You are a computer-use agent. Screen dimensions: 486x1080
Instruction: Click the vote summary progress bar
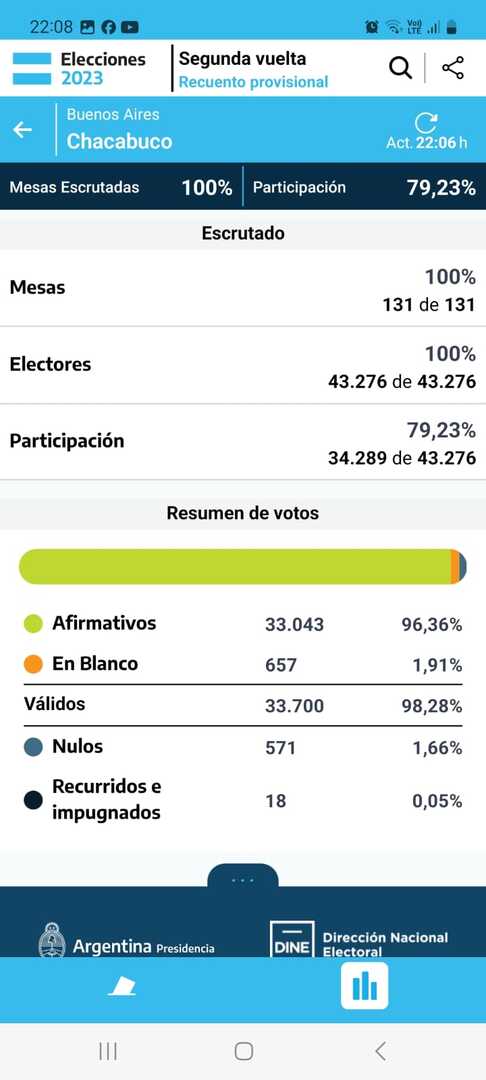[243, 567]
